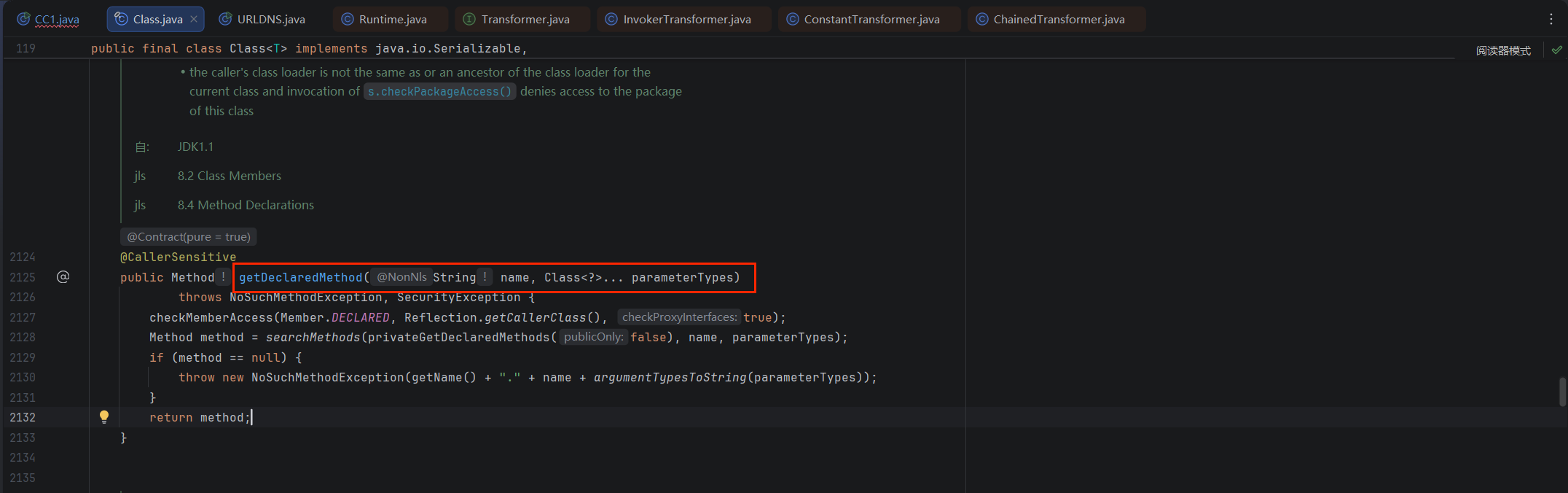Click the CC1.java tab file icon

click(x=23, y=19)
